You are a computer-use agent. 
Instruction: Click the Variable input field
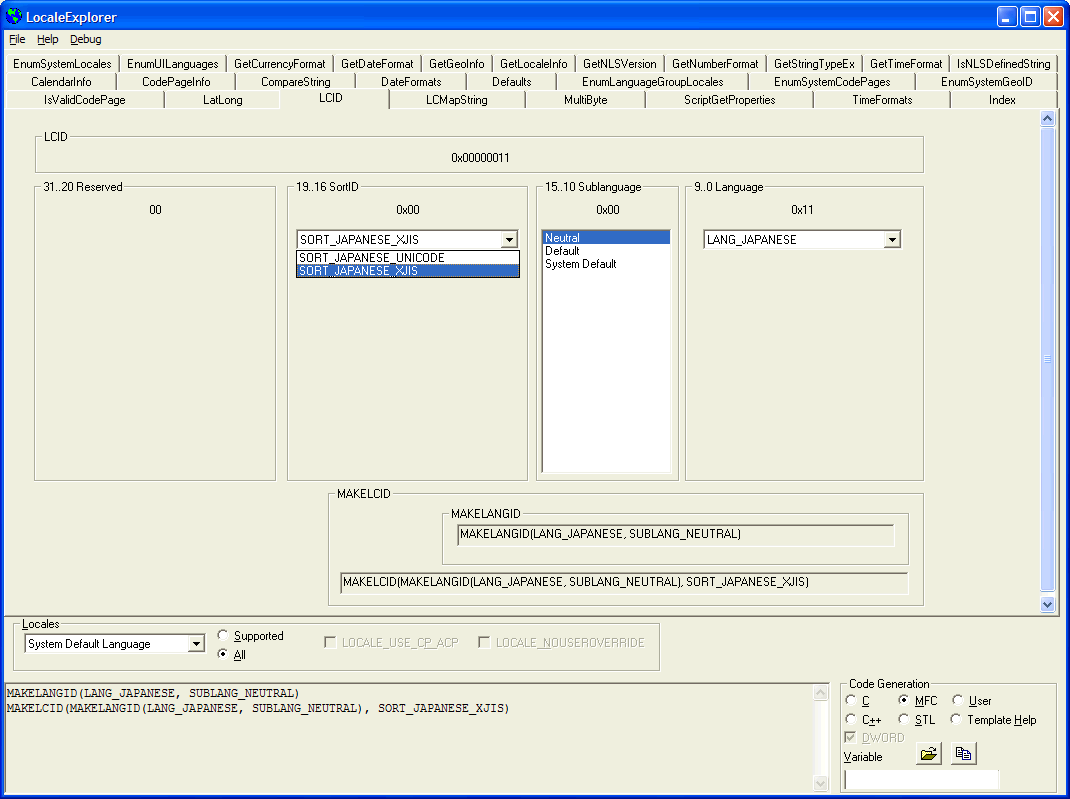coord(922,779)
